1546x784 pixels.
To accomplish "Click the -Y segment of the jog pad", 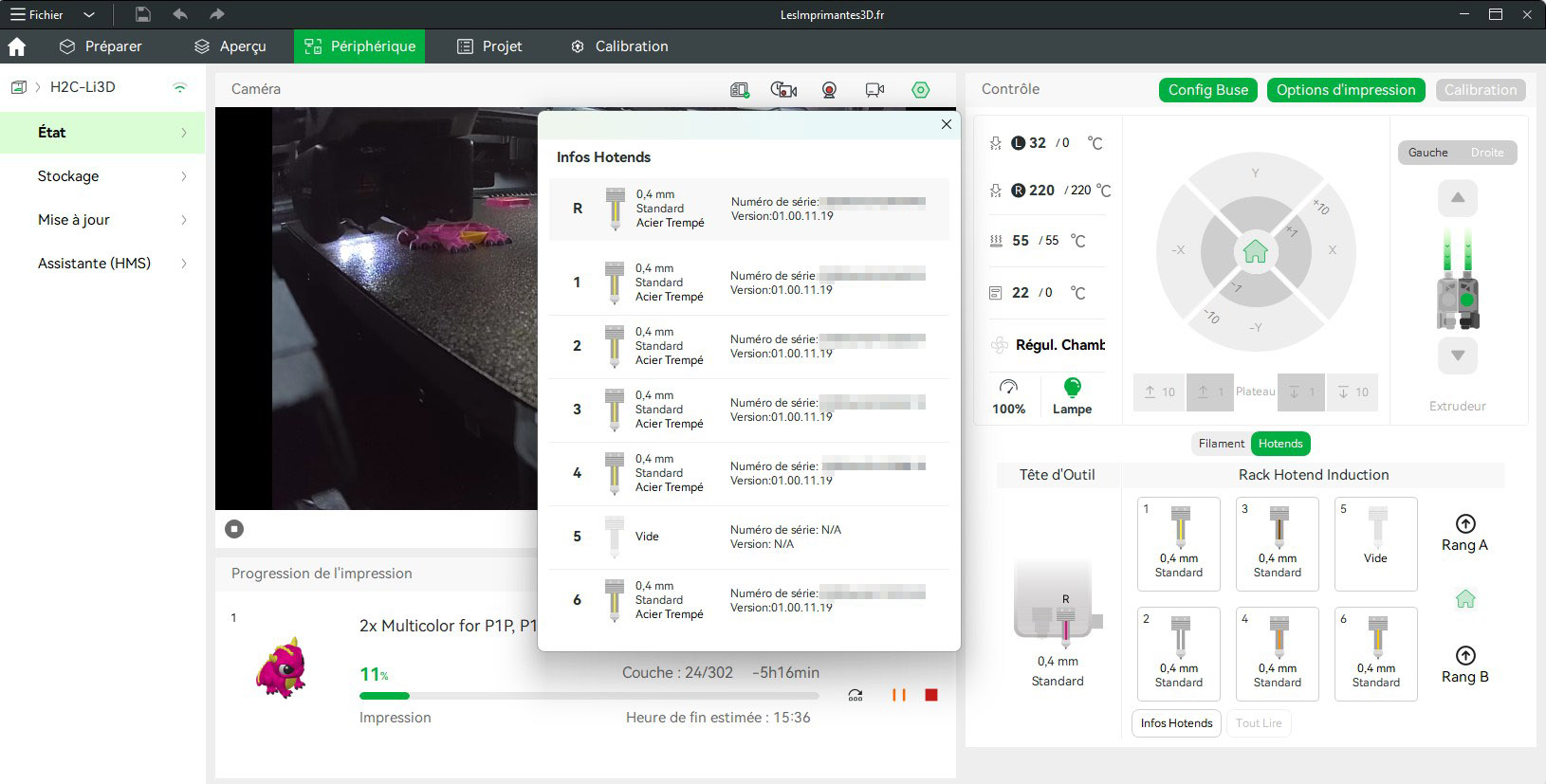I will [1255, 327].
